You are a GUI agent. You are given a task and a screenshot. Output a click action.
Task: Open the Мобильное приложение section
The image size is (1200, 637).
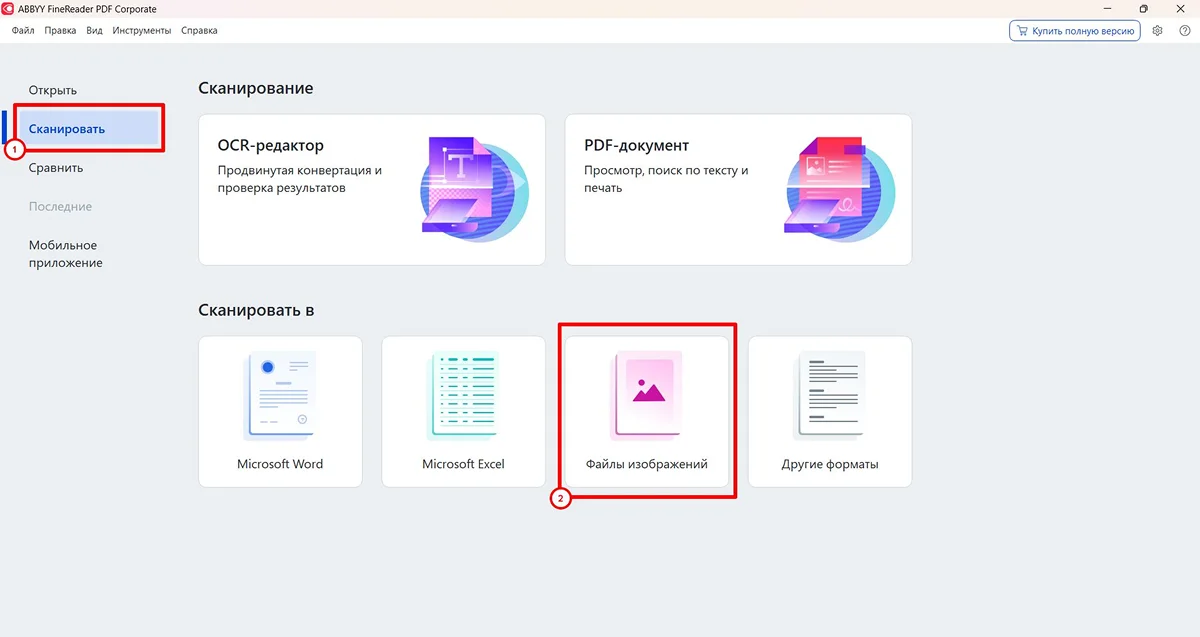click(x=65, y=254)
